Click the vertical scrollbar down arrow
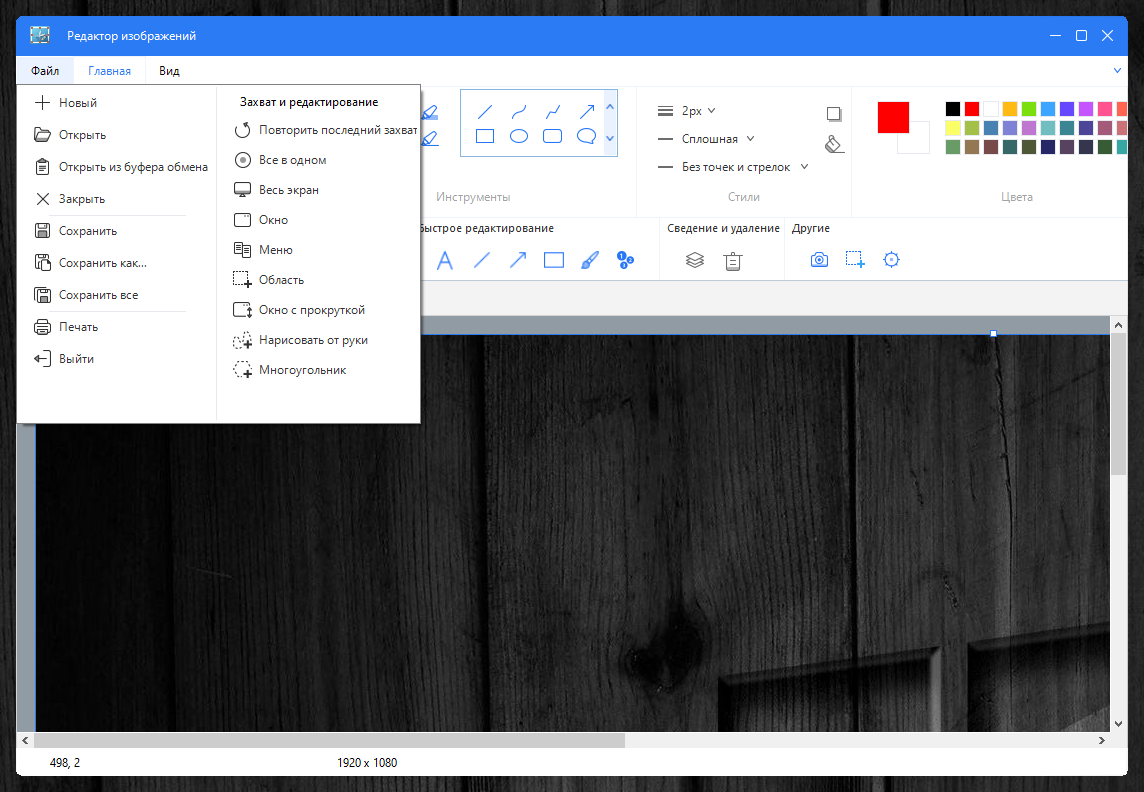The image size is (1144, 792). pyautogui.click(x=1118, y=723)
